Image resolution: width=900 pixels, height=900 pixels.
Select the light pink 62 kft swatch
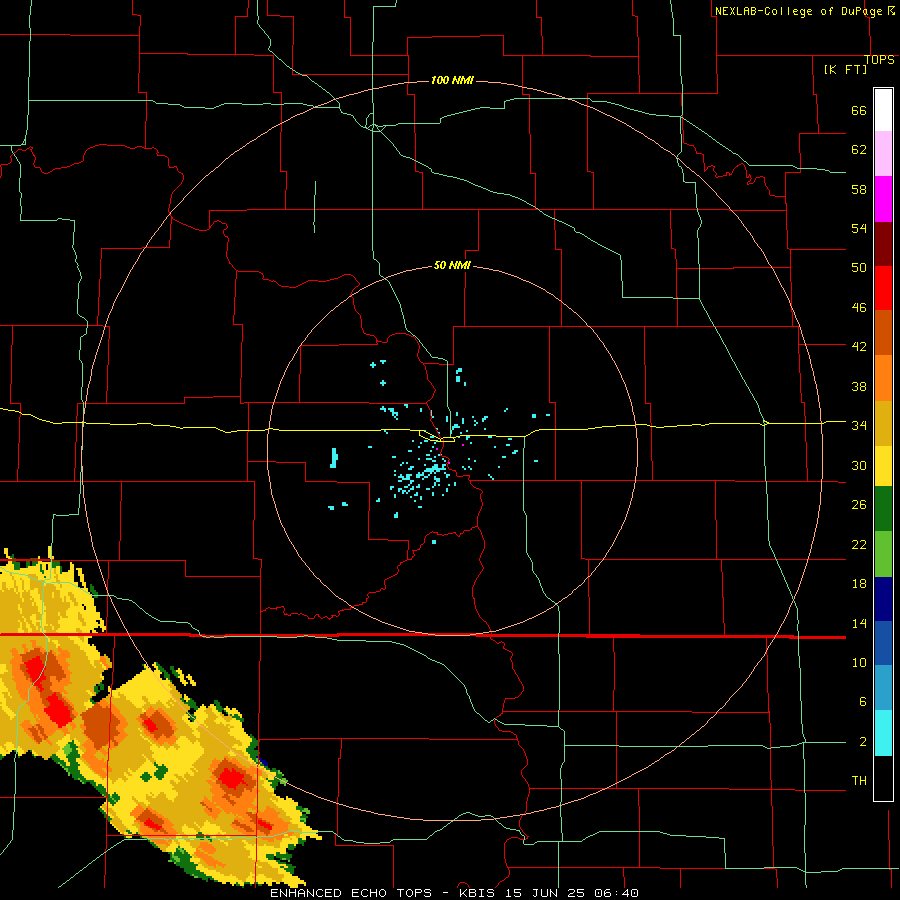click(883, 153)
